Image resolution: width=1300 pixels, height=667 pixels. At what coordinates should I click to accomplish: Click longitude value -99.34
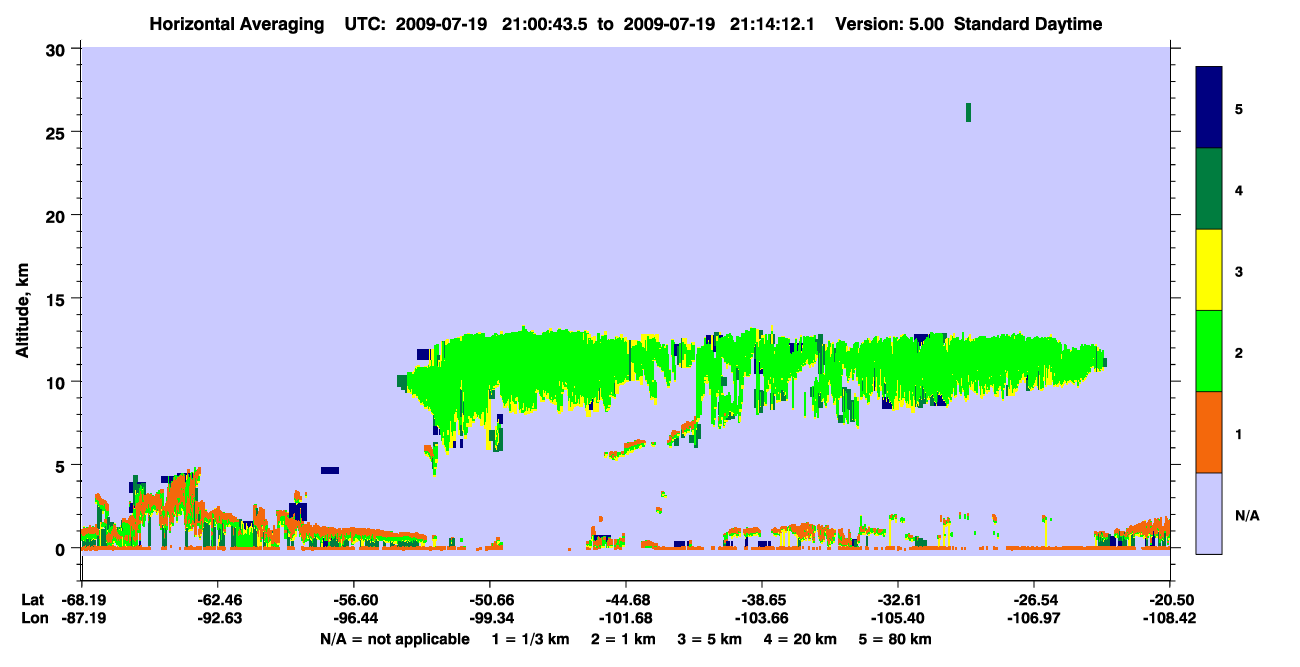pos(490,618)
